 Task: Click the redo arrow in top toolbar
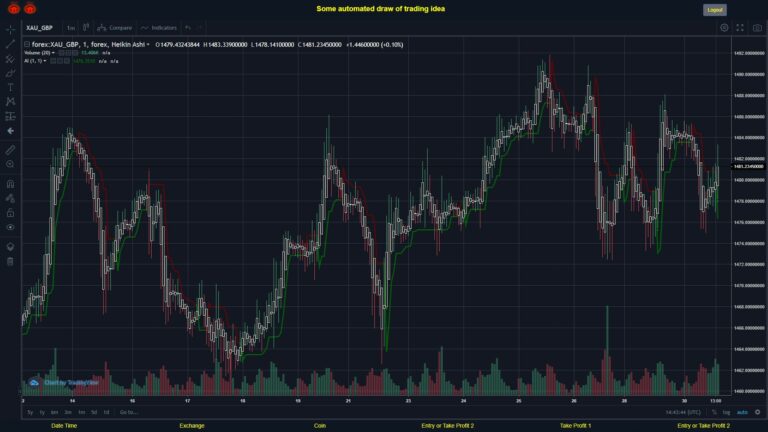200,28
